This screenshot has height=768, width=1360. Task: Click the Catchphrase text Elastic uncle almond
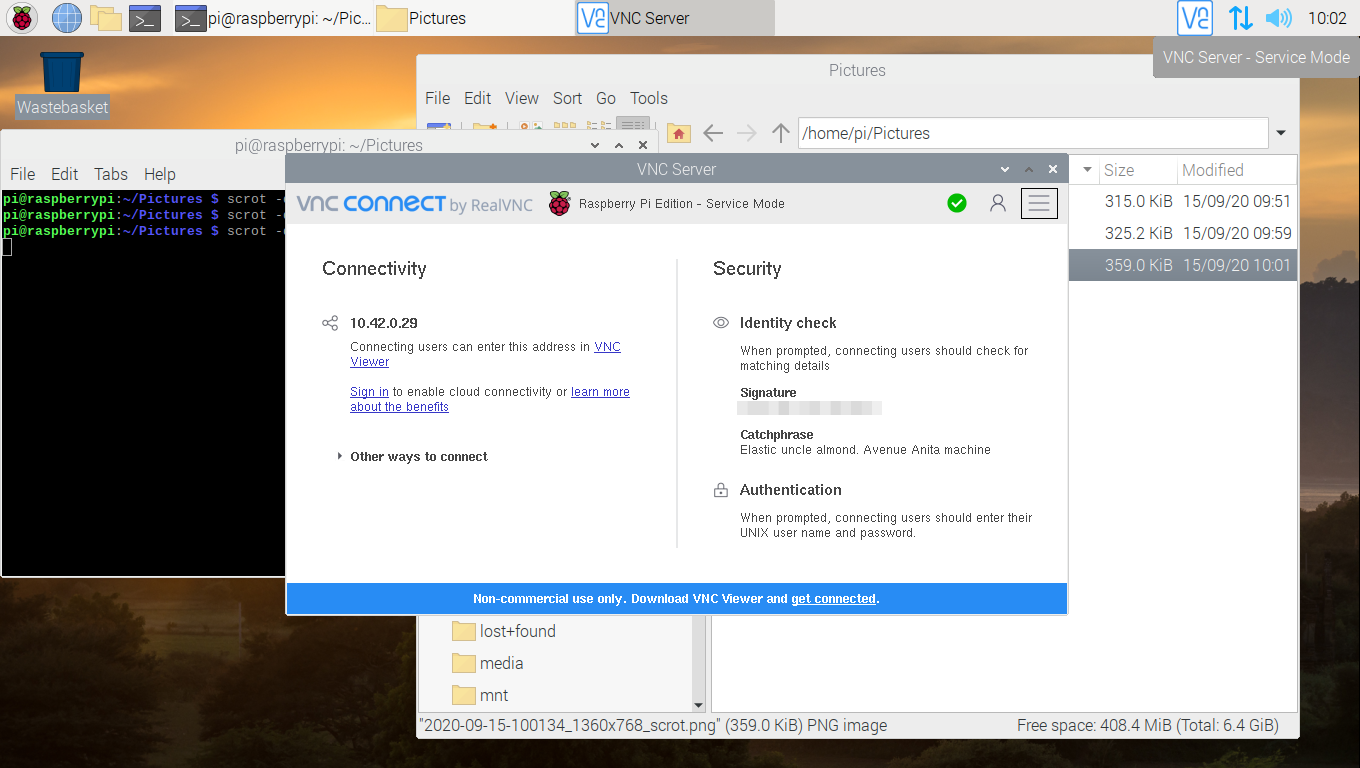865,450
